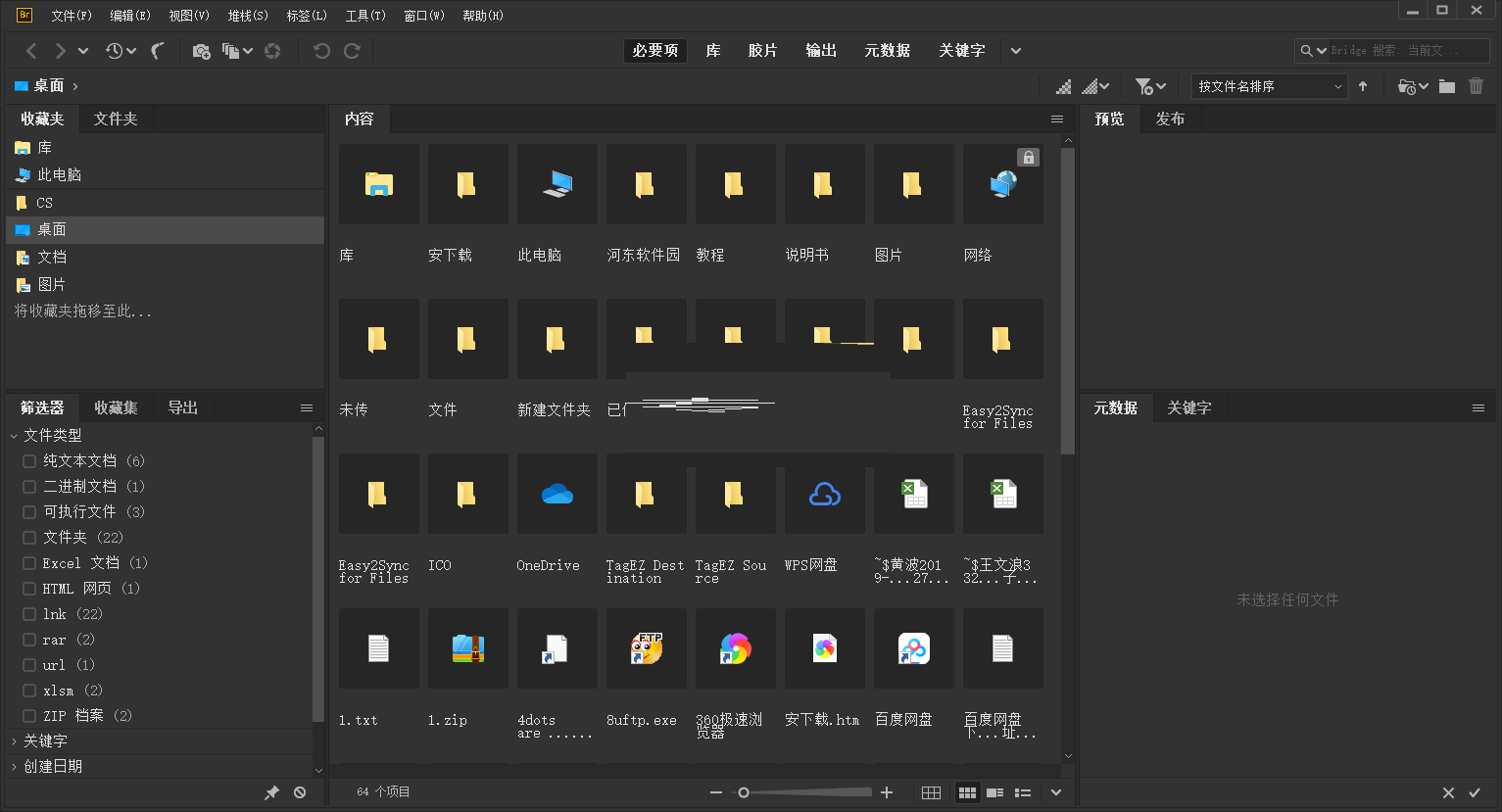
Task: Create a new folder with folder icon
Action: (x=1447, y=86)
